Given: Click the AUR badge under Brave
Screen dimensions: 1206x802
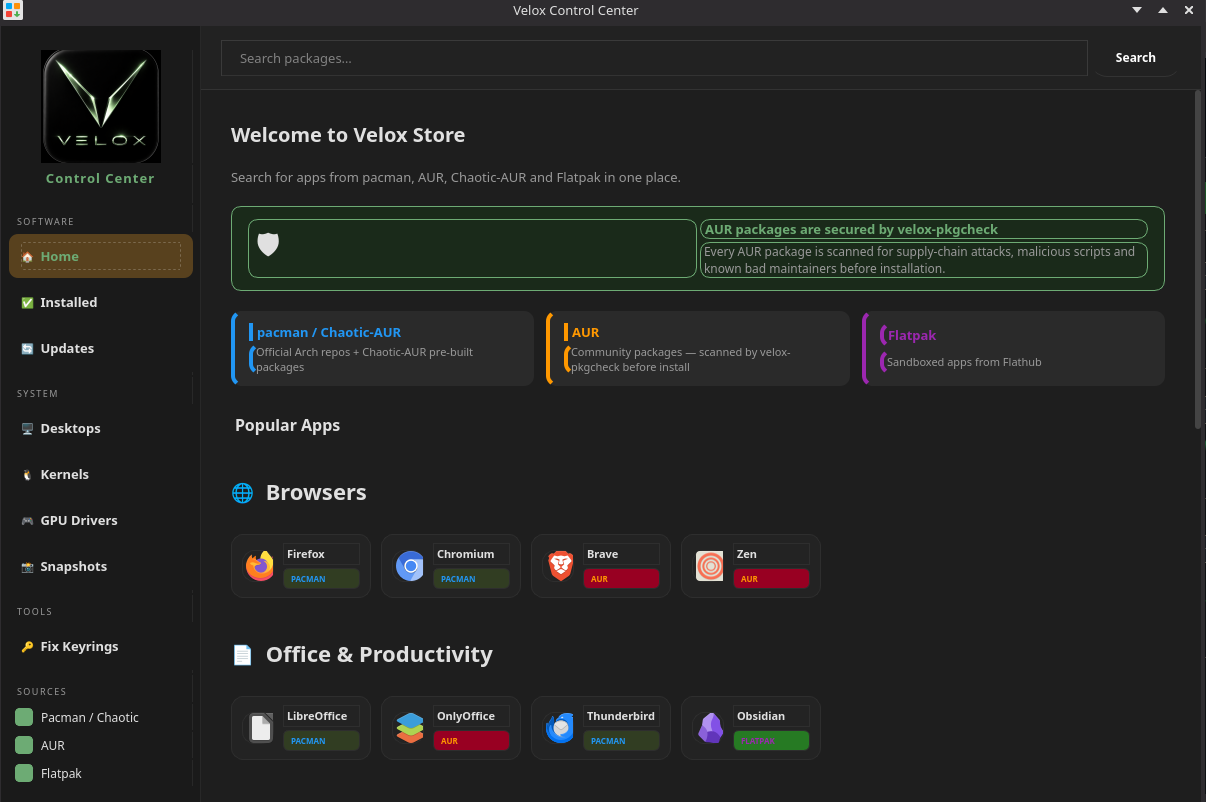Looking at the screenshot, I should [x=621, y=579].
